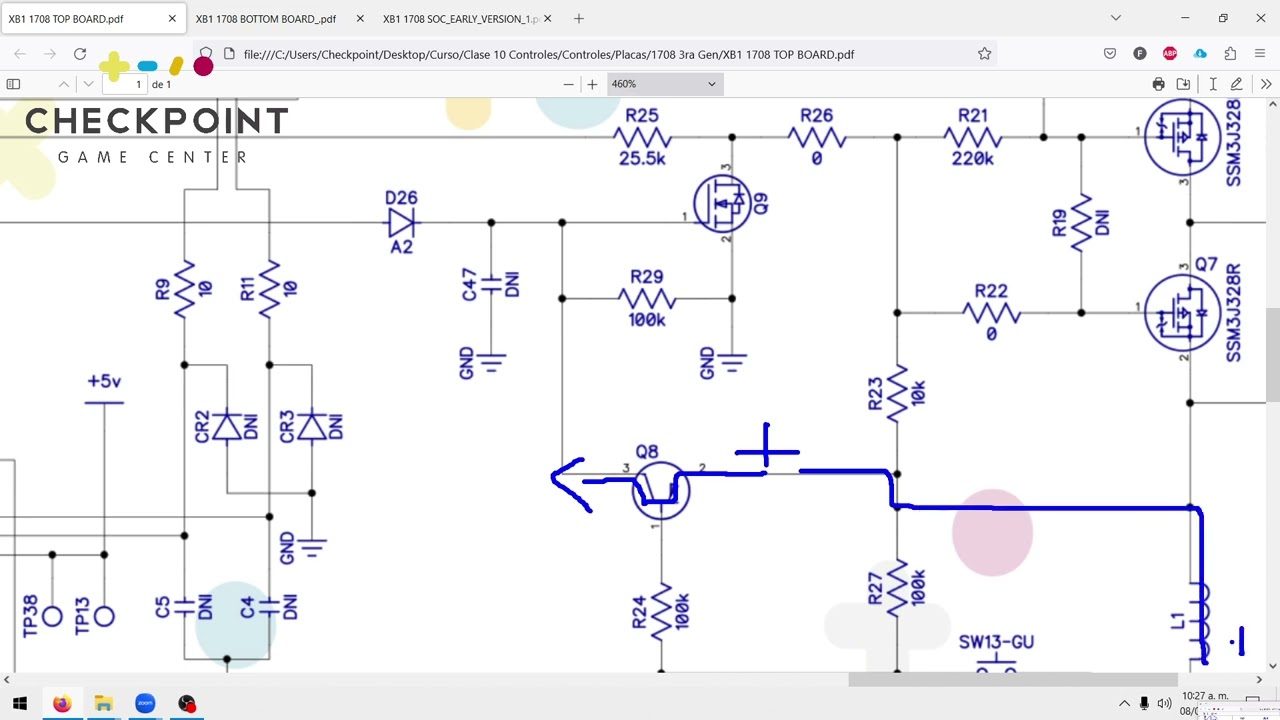Go to next PDF page

pos(88,84)
